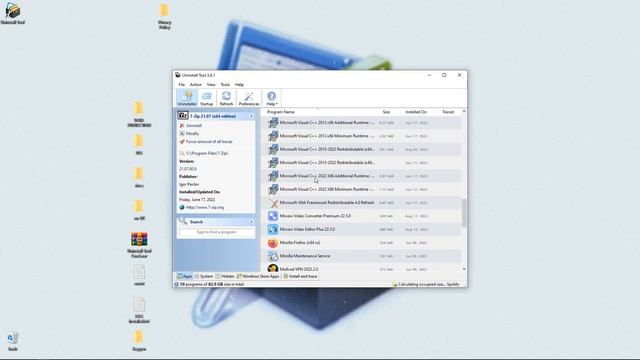Click the XNA Framework orange X icon
This screenshot has width=640, height=360.
pyautogui.click(x=273, y=203)
